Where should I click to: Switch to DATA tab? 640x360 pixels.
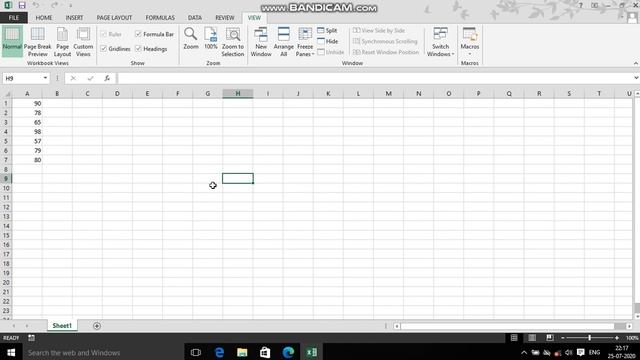coord(195,18)
